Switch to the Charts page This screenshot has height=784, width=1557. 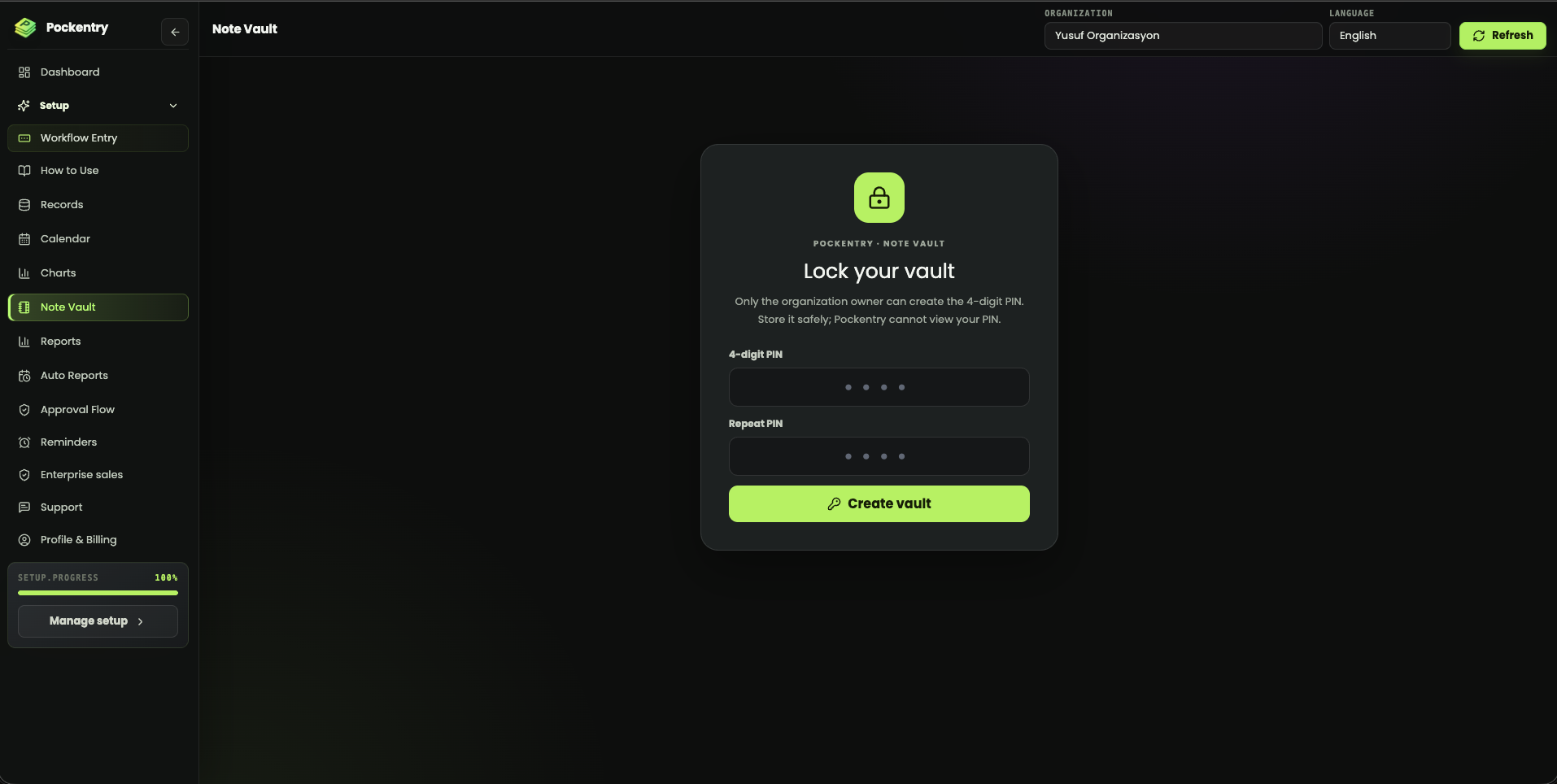tap(98, 273)
